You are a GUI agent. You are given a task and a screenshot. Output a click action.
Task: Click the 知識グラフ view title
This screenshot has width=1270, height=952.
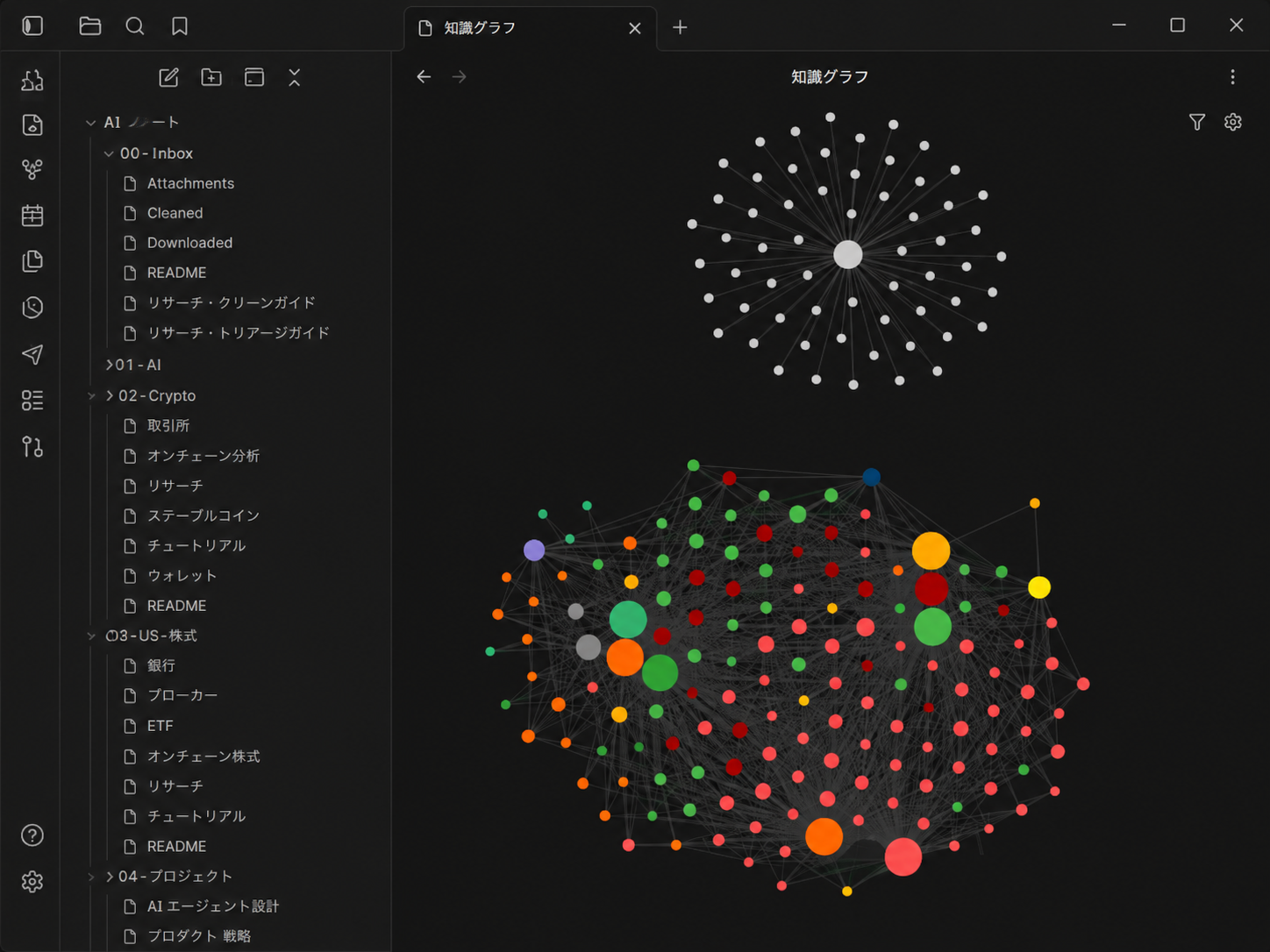(x=830, y=77)
